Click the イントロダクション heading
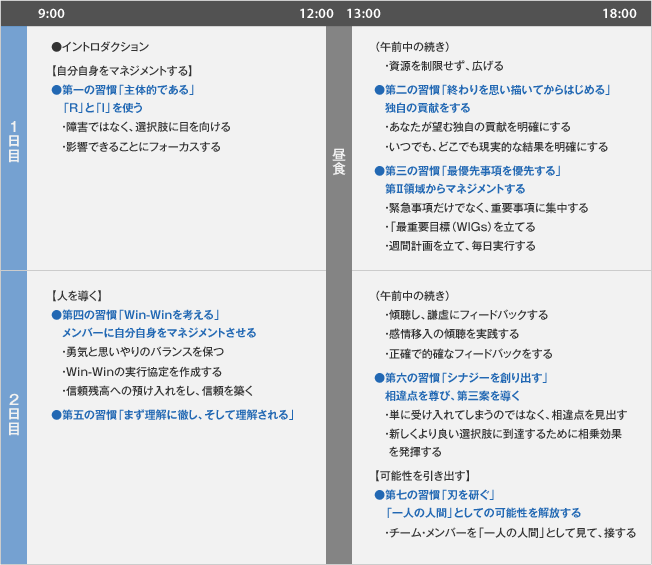The height and width of the screenshot is (565, 652). click(x=100, y=47)
